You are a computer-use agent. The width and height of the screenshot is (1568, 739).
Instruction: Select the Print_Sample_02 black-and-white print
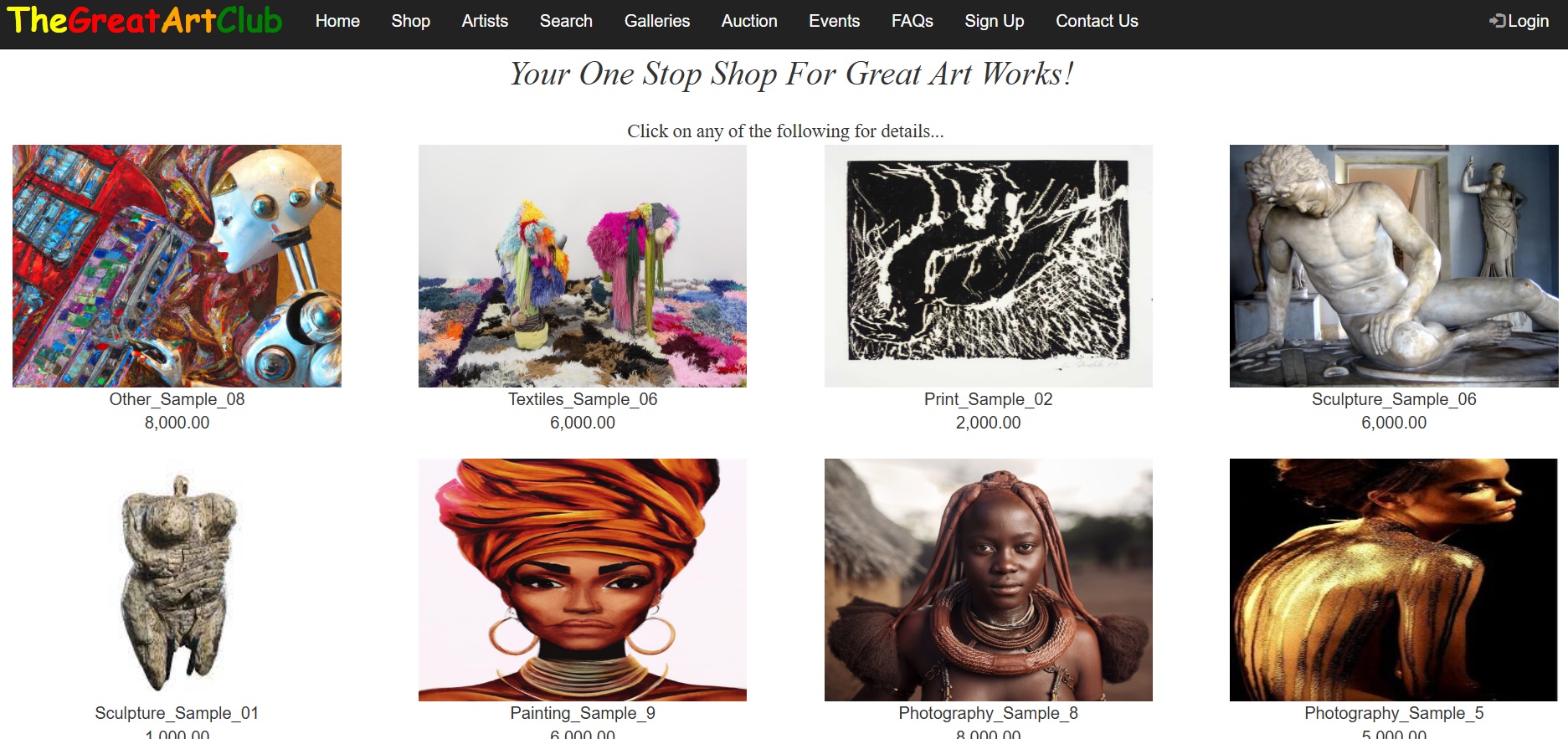[x=989, y=266]
